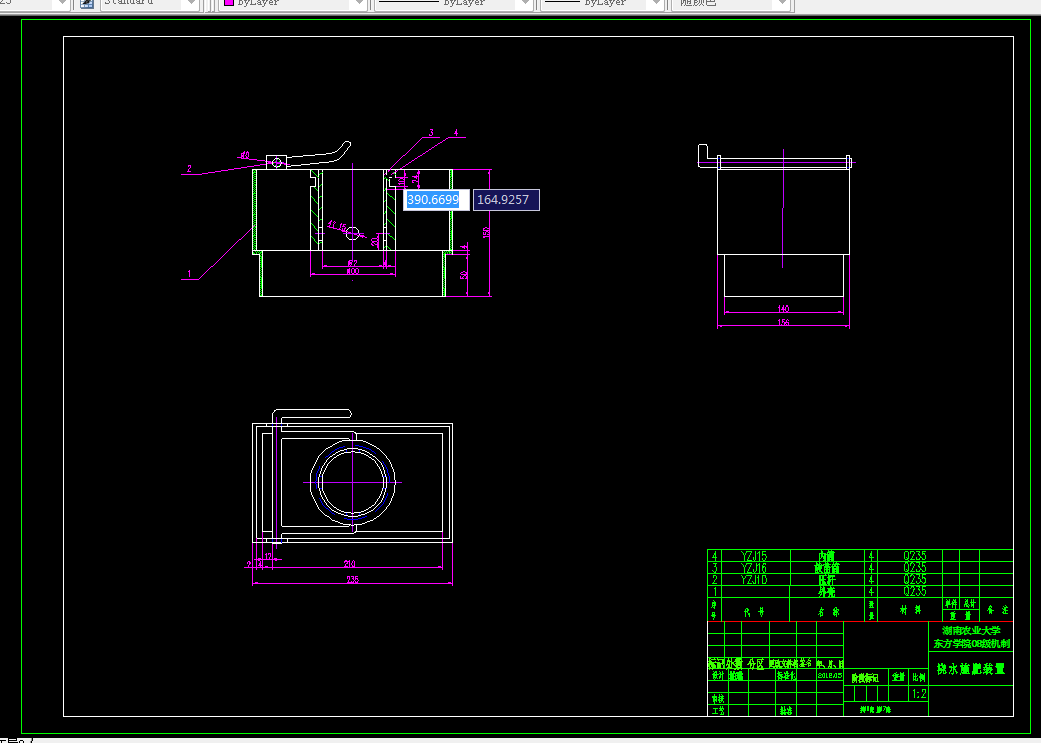Viewport: 1041px width, 743px height.
Task: Click the 2012.05 date cell
Action: coord(830,675)
